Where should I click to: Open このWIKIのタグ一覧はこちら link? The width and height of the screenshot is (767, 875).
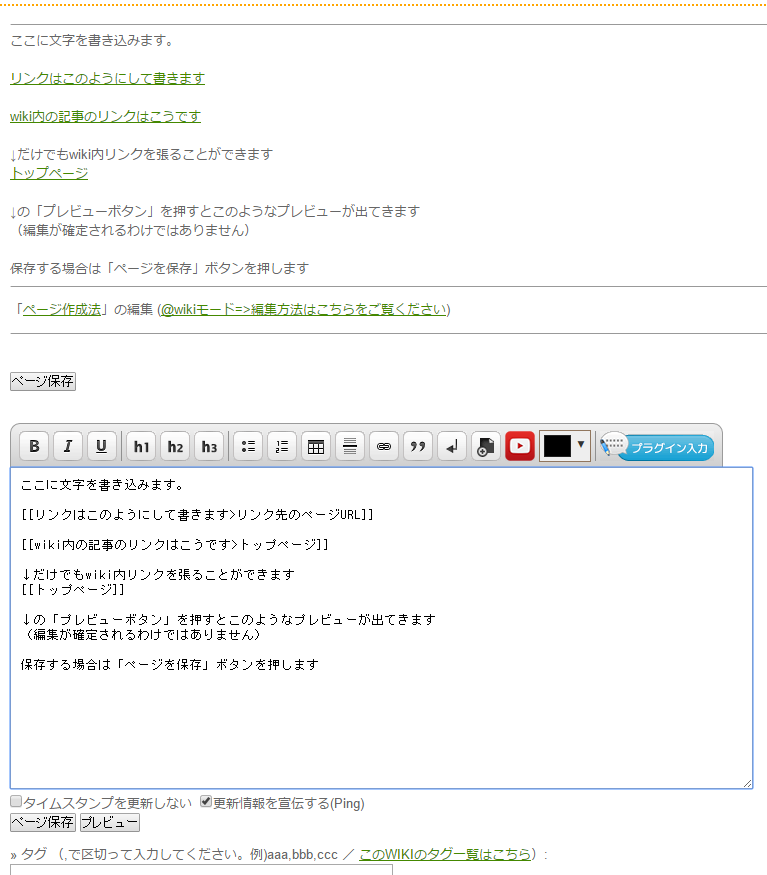pos(445,854)
